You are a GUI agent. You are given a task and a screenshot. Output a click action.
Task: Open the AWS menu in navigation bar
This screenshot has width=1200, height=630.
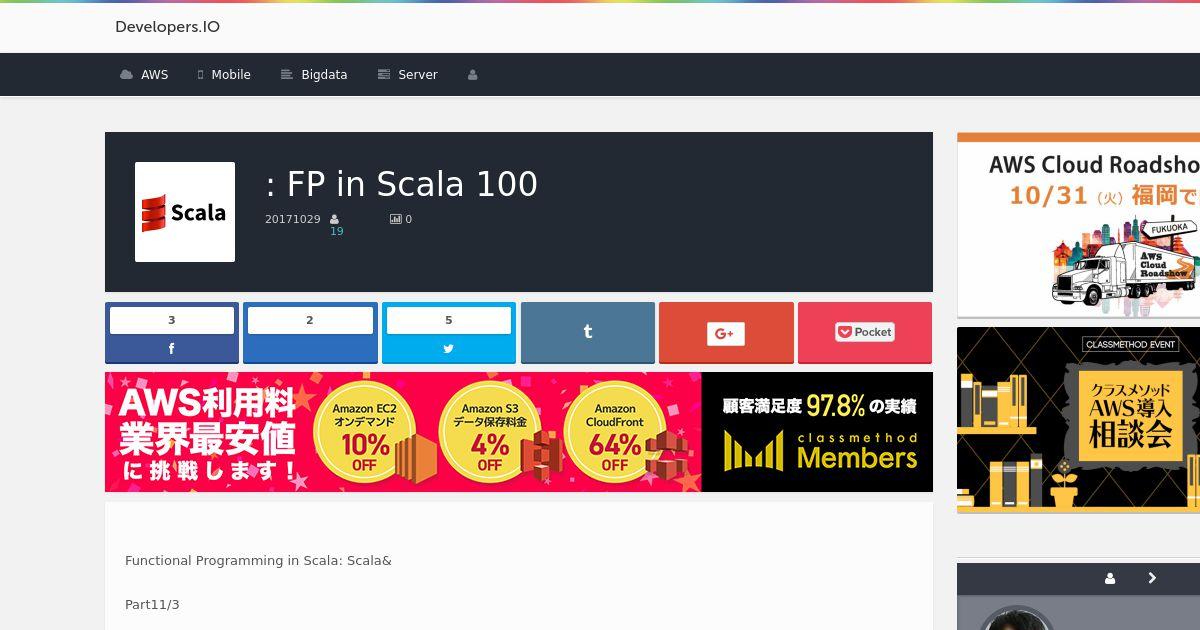pos(144,75)
